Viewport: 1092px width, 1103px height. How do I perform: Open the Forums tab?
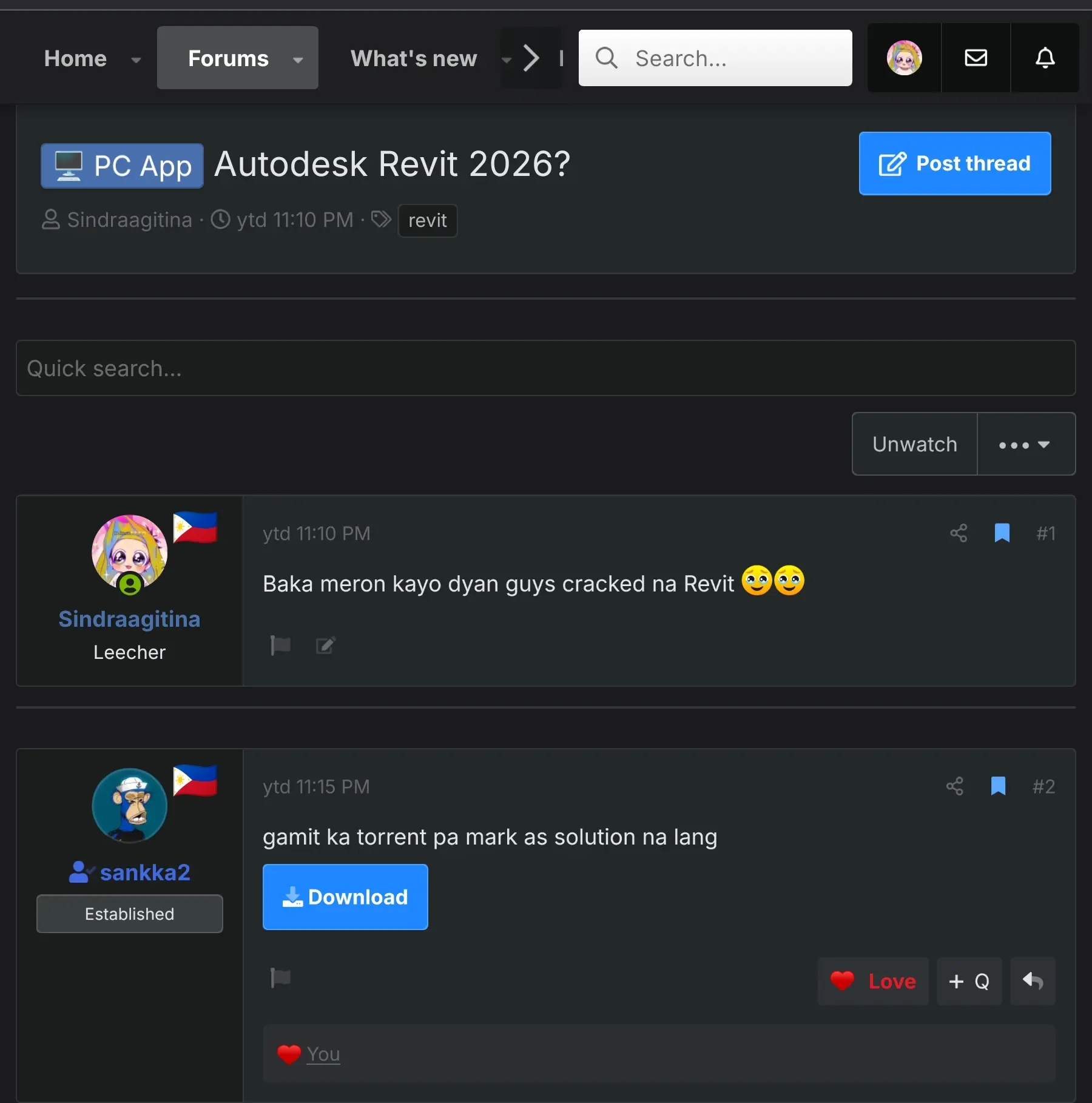[228, 59]
